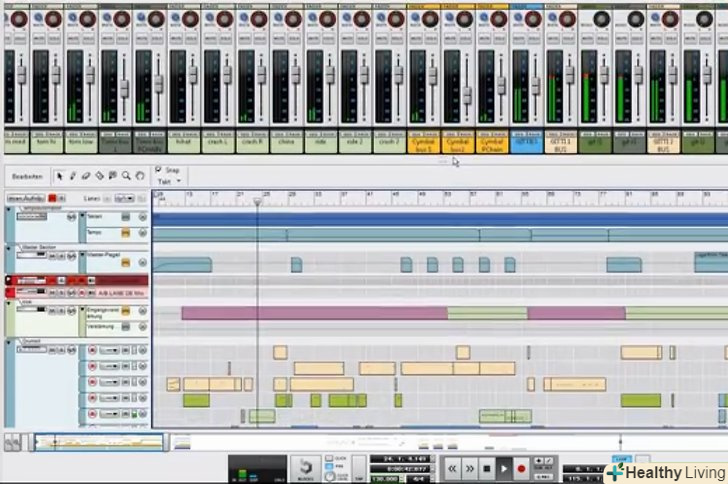The image size is (728, 484).
Task: Stop playback with the stop button
Action: [487, 468]
